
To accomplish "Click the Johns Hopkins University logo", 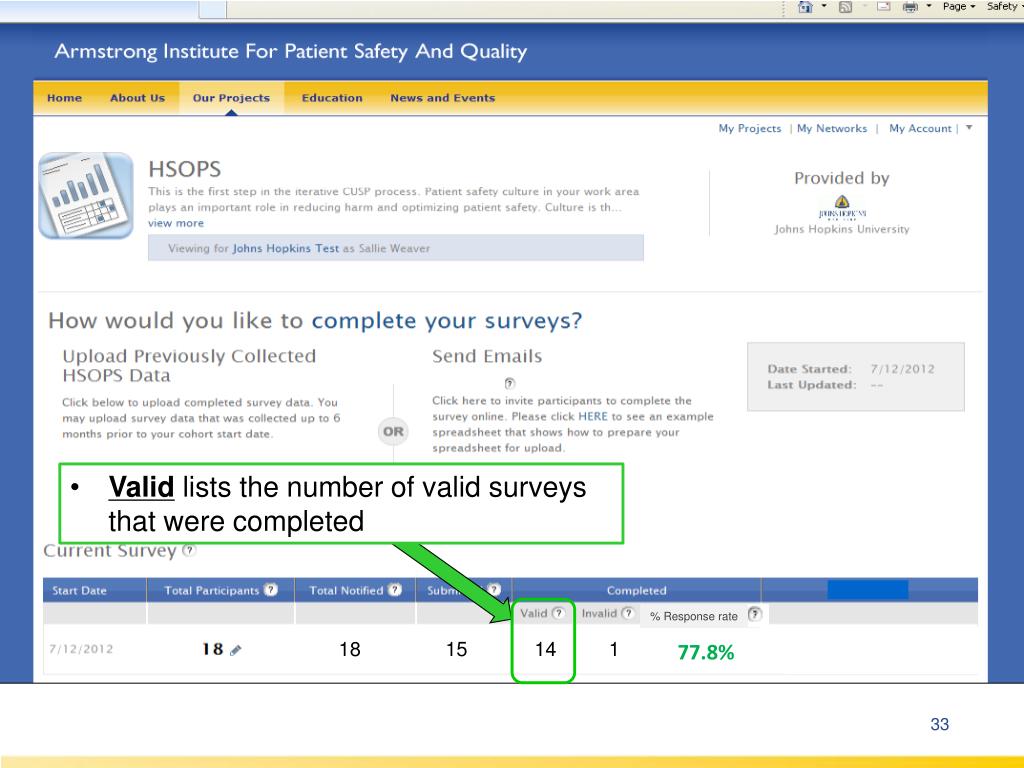I will (x=842, y=207).
